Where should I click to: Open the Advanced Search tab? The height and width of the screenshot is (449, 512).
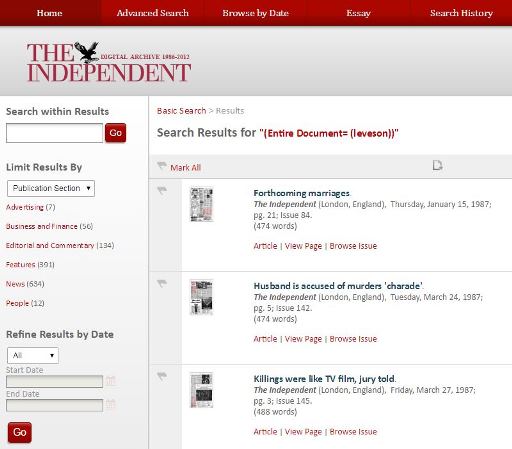pyautogui.click(x=153, y=13)
